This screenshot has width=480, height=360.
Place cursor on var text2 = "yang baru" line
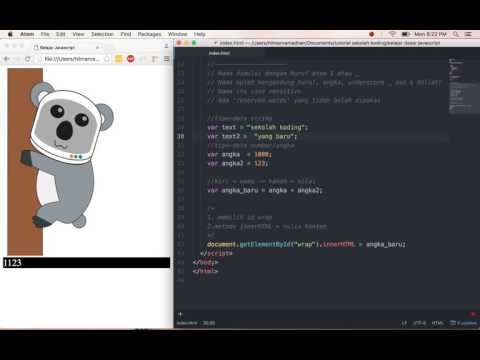[252, 136]
